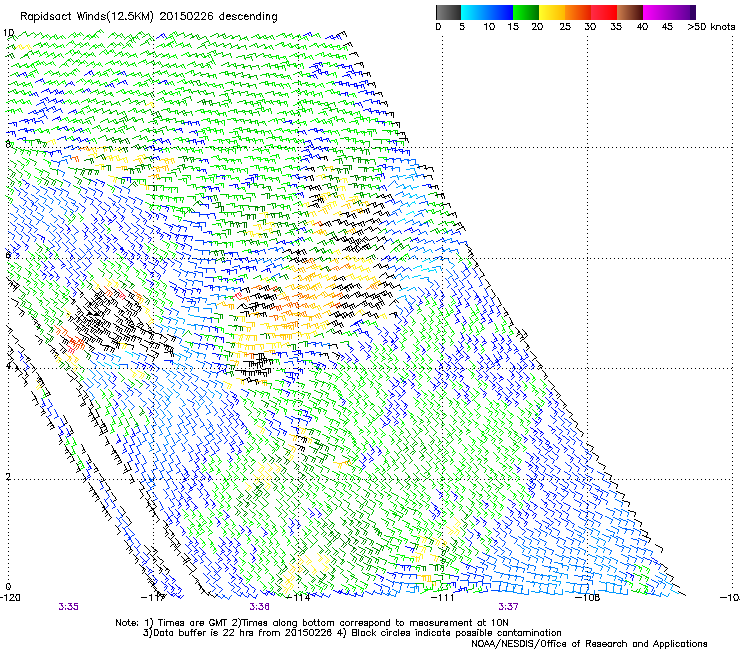
Task: Click the 'Data buffer is 22 hrs' note line
Action: pos(352,633)
